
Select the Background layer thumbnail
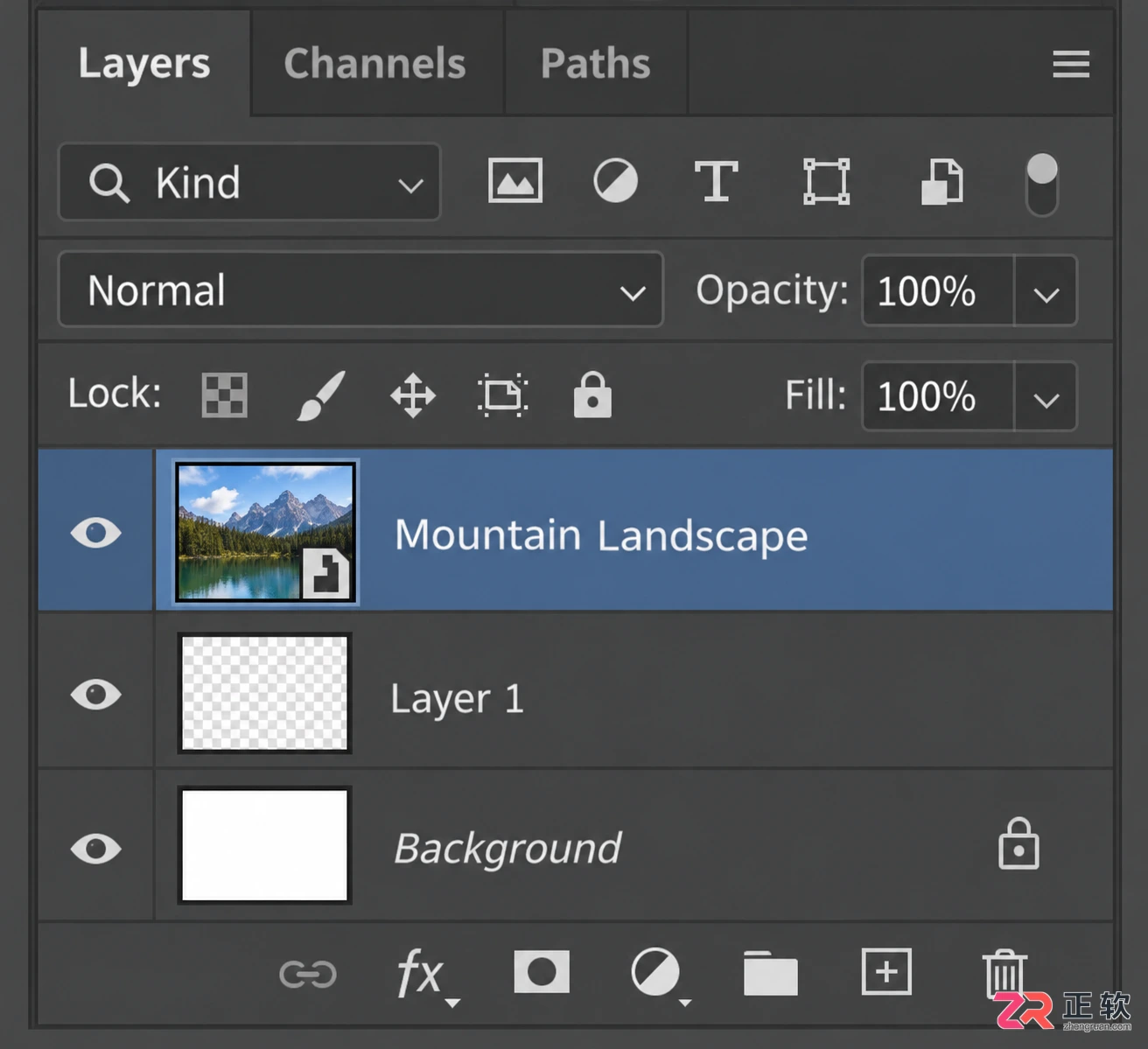[x=264, y=845]
